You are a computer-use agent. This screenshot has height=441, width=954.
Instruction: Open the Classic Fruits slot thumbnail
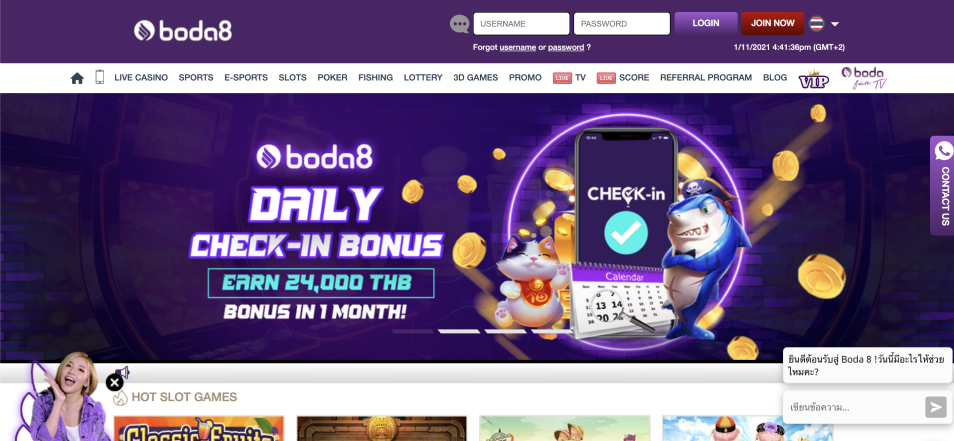point(199,428)
